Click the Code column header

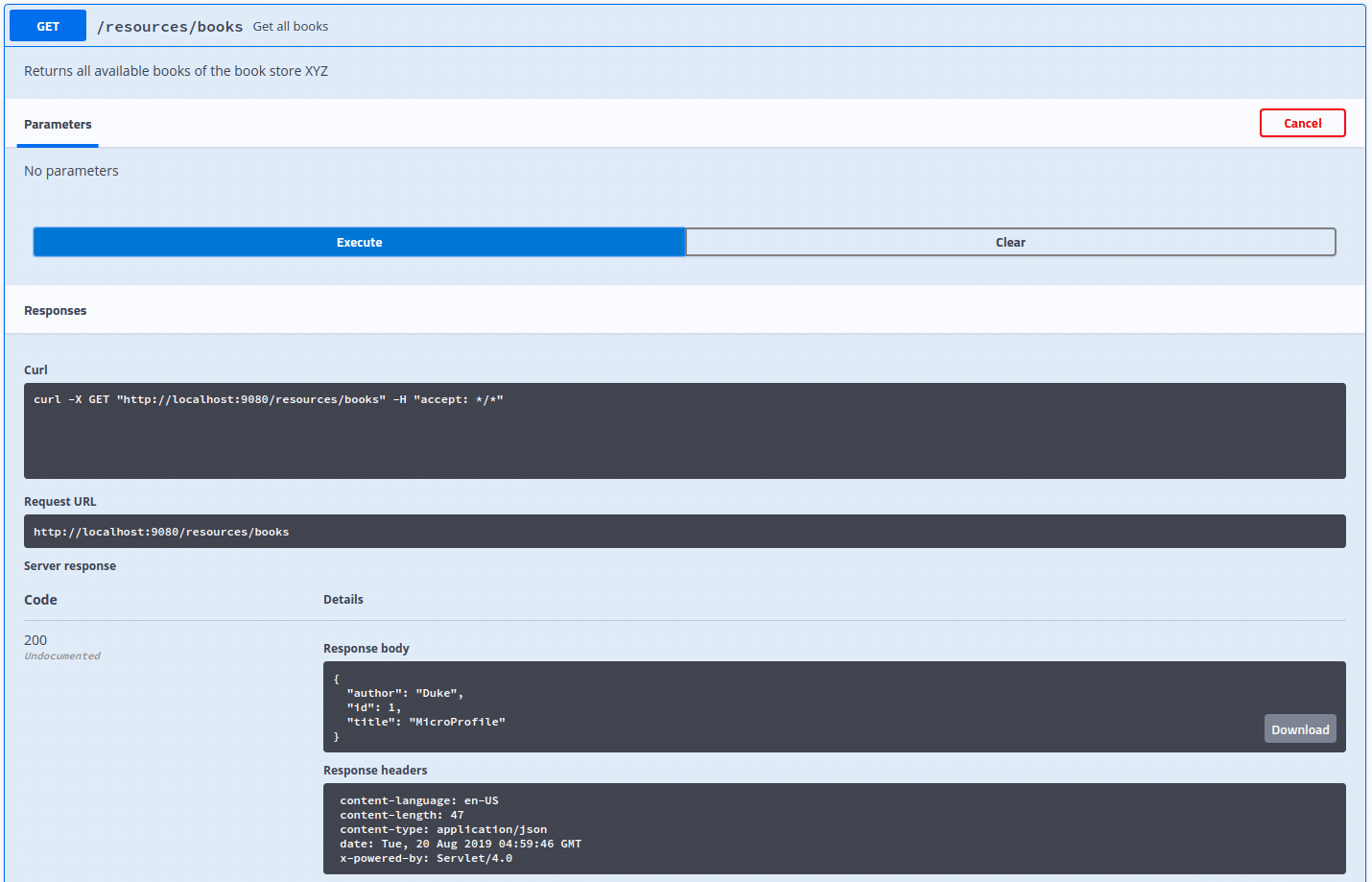pos(40,600)
